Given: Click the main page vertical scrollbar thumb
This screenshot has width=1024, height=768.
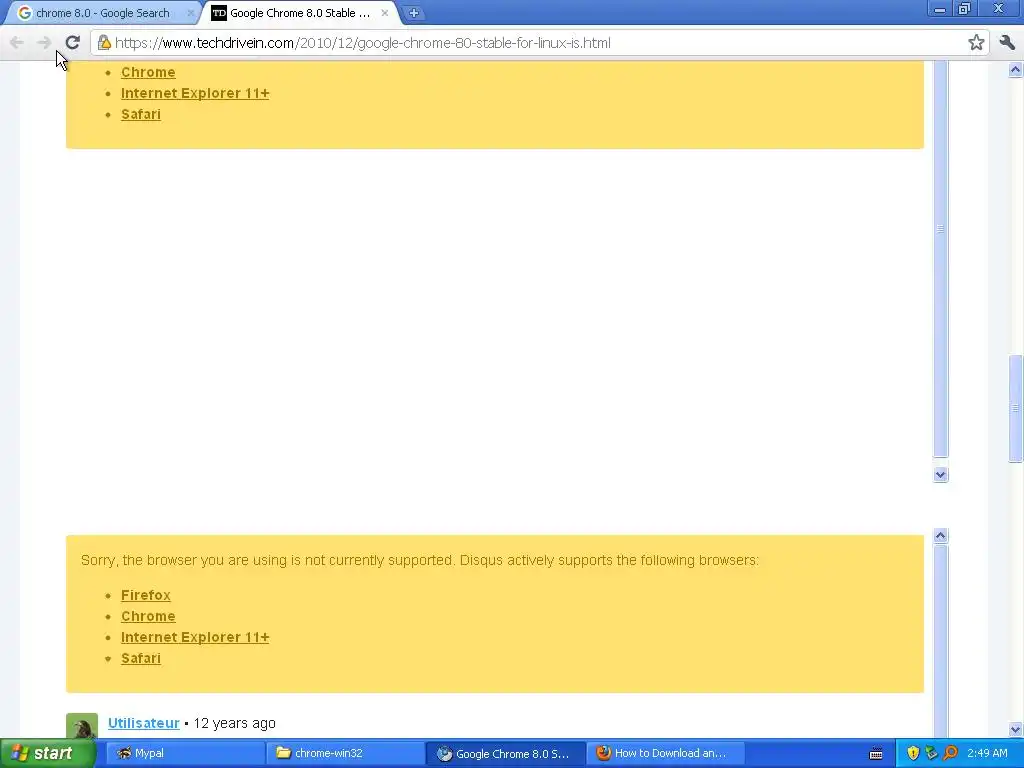Looking at the screenshot, I should tap(1015, 408).
